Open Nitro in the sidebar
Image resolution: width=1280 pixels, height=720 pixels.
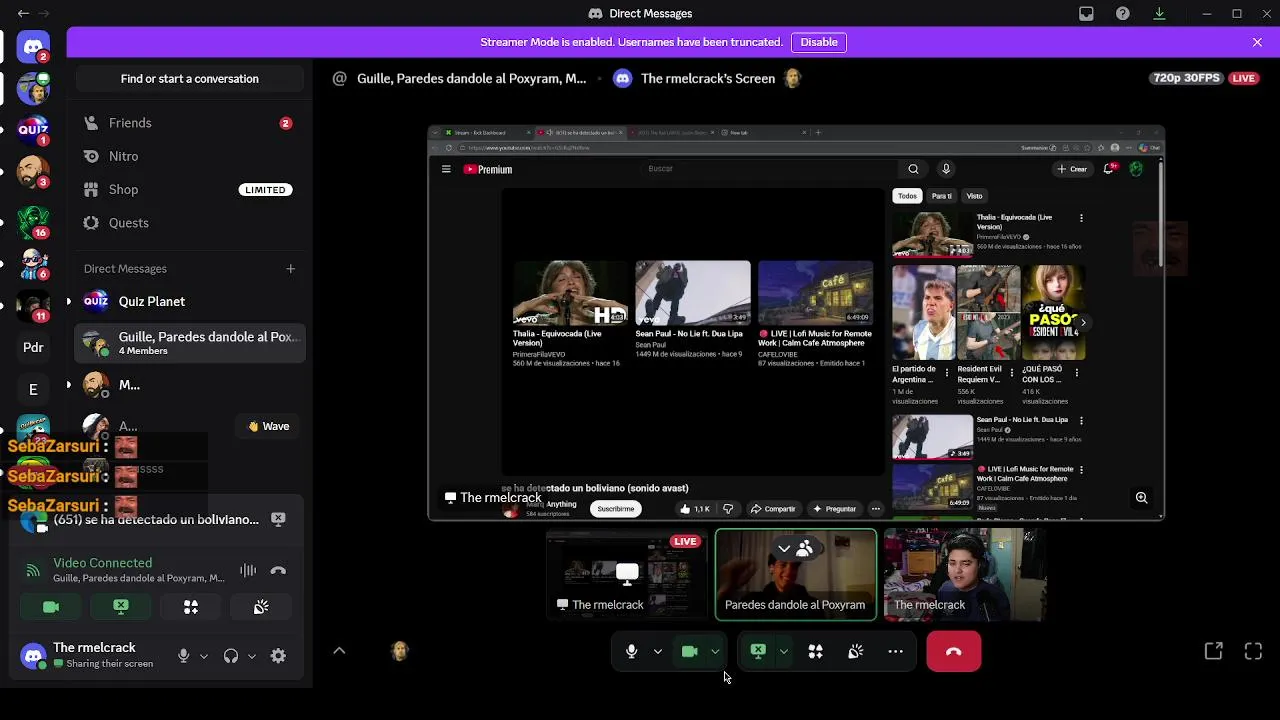(x=190, y=156)
